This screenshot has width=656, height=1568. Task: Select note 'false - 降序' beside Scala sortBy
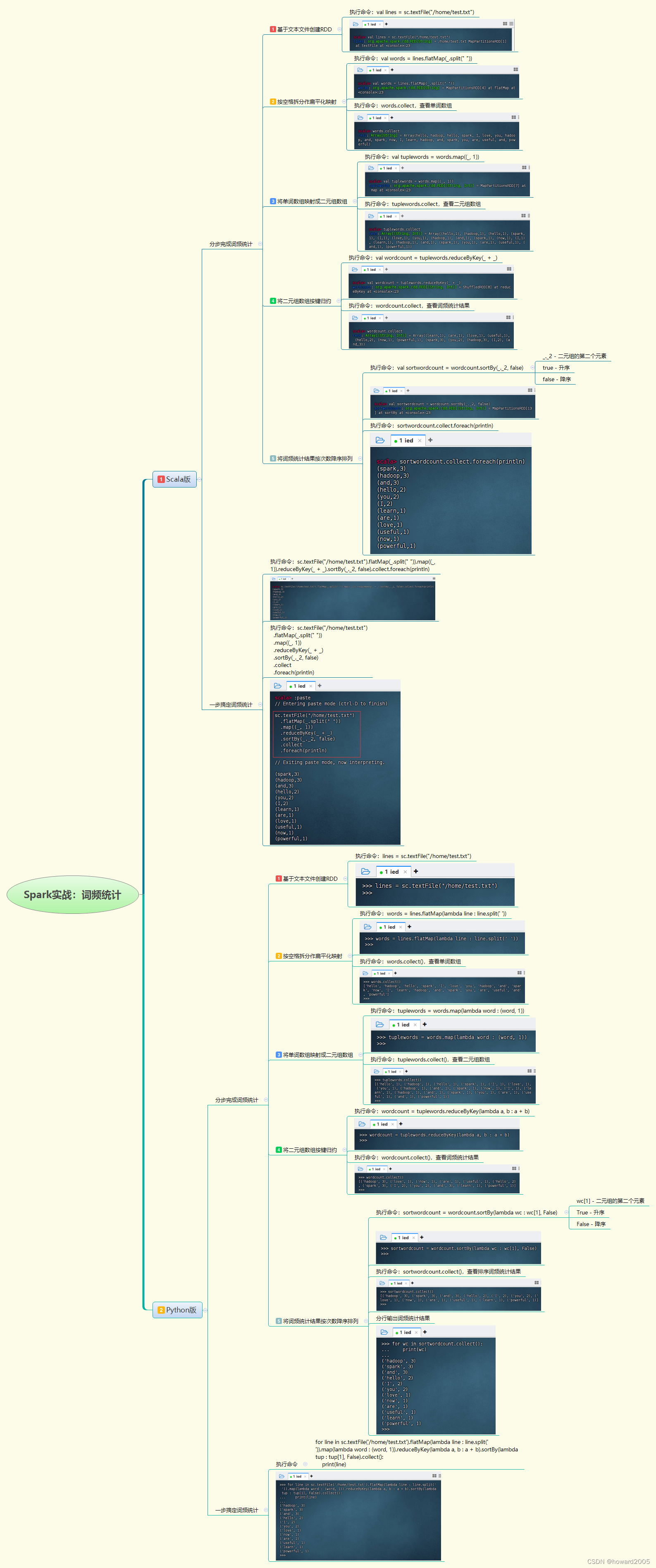(557, 379)
